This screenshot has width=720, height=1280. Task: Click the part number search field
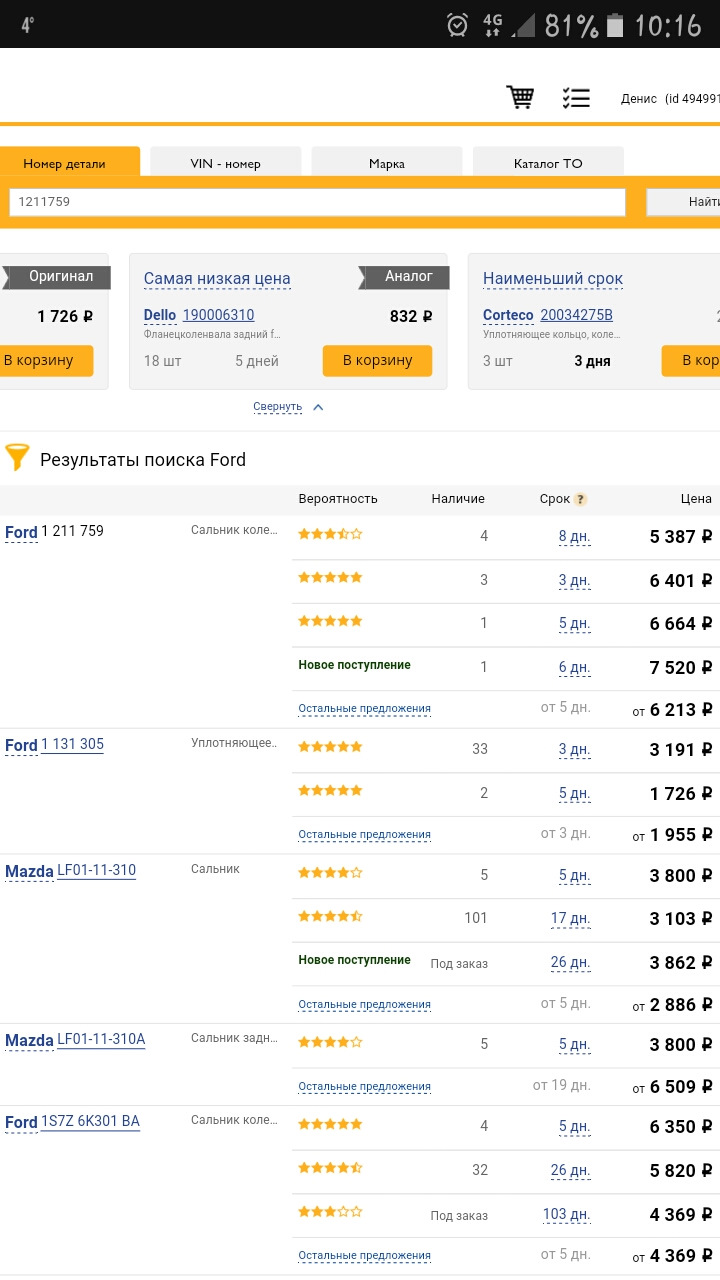point(317,202)
